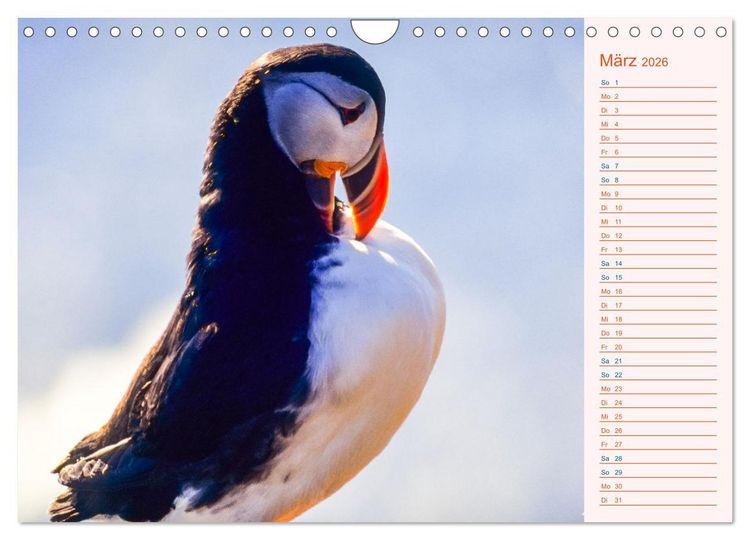Select the date row Do 12
Screen dimensions: 750x540
pos(658,235)
